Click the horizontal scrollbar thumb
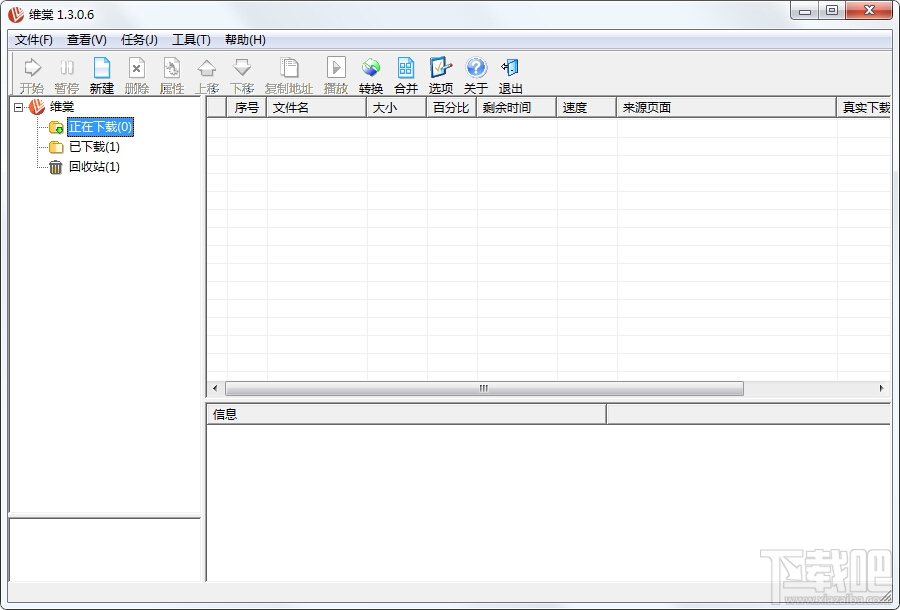The image size is (900, 610). 484,388
